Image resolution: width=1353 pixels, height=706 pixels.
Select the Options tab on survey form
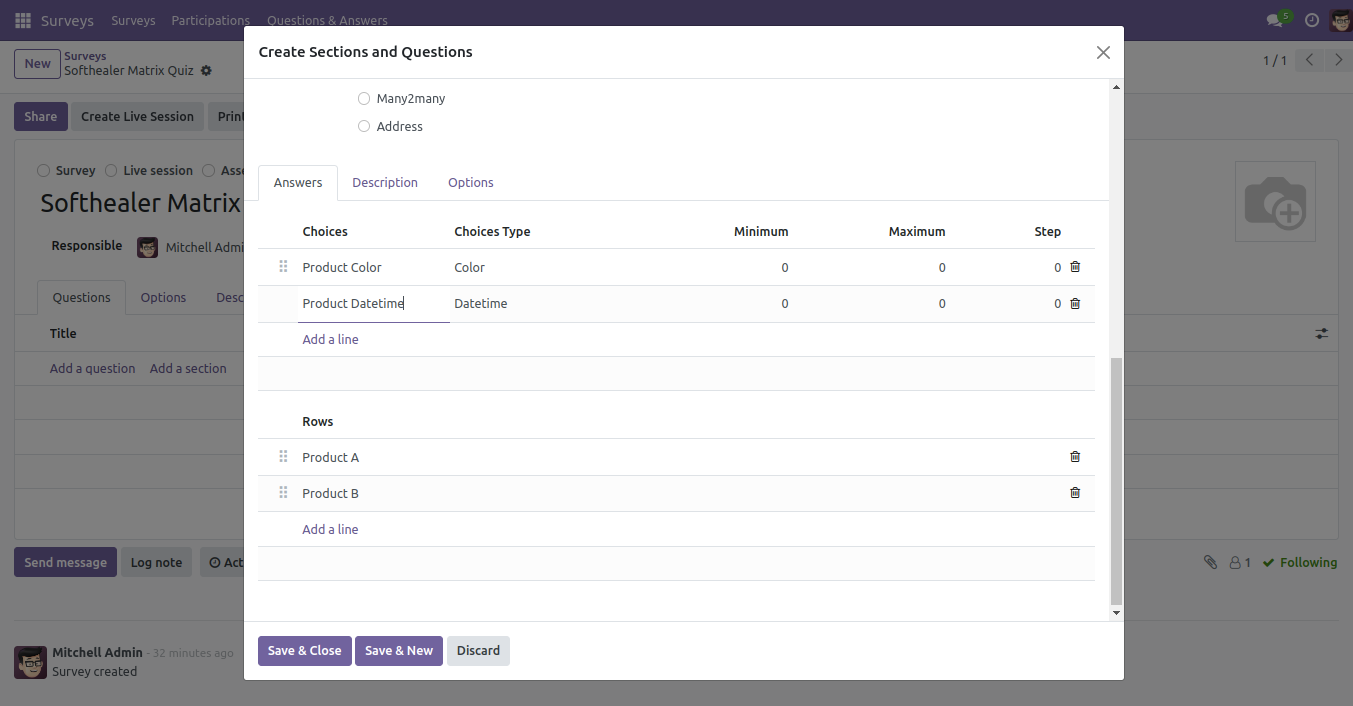pos(163,298)
